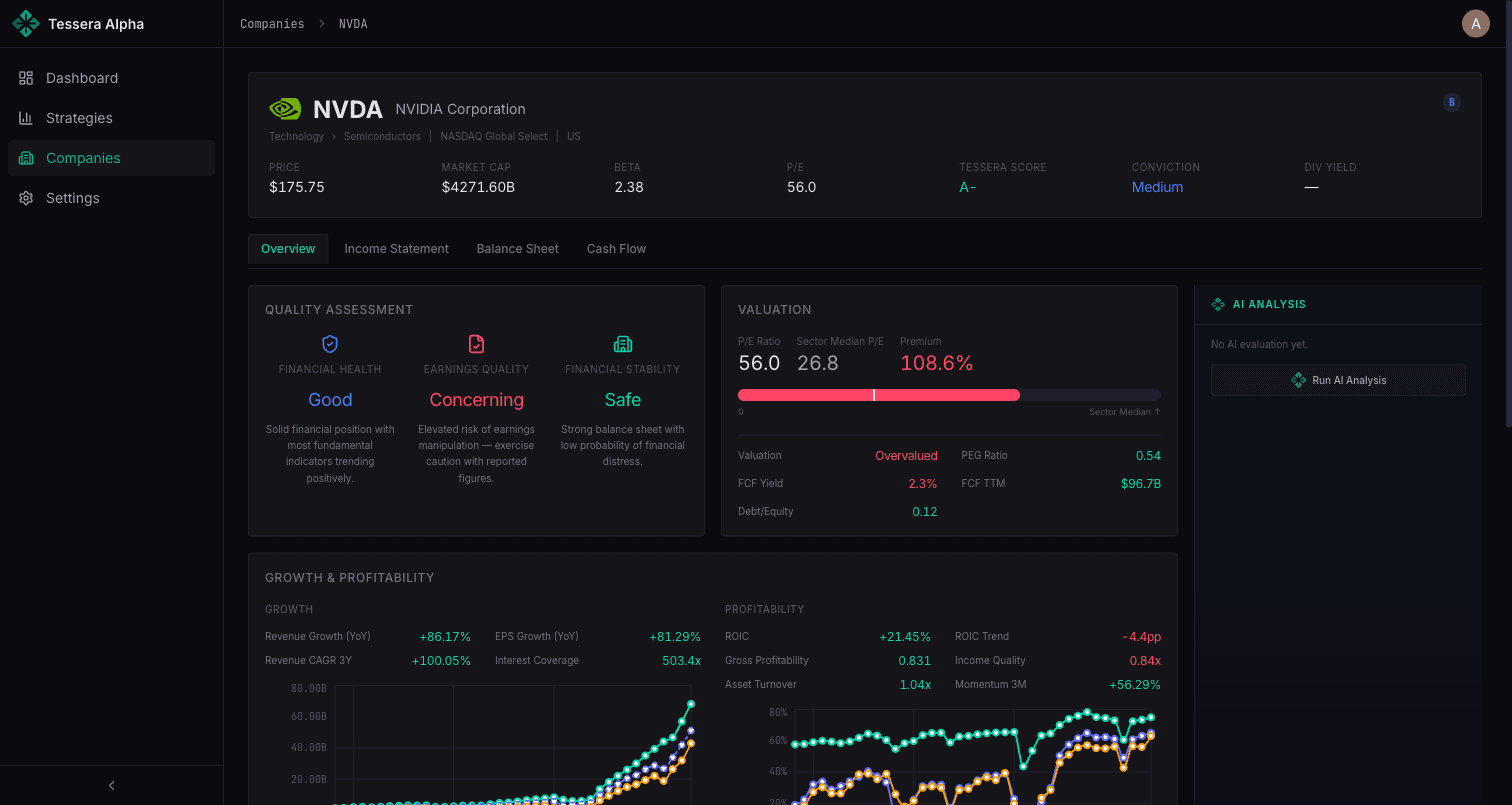The image size is (1512, 805).
Task: Click the P/E premium valuation bar
Action: (x=878, y=394)
